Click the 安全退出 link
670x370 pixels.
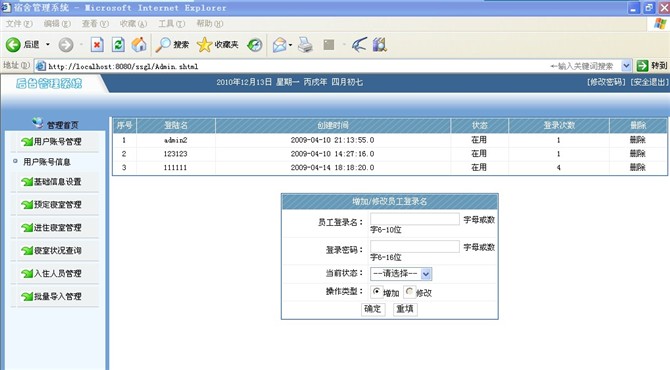click(649, 82)
